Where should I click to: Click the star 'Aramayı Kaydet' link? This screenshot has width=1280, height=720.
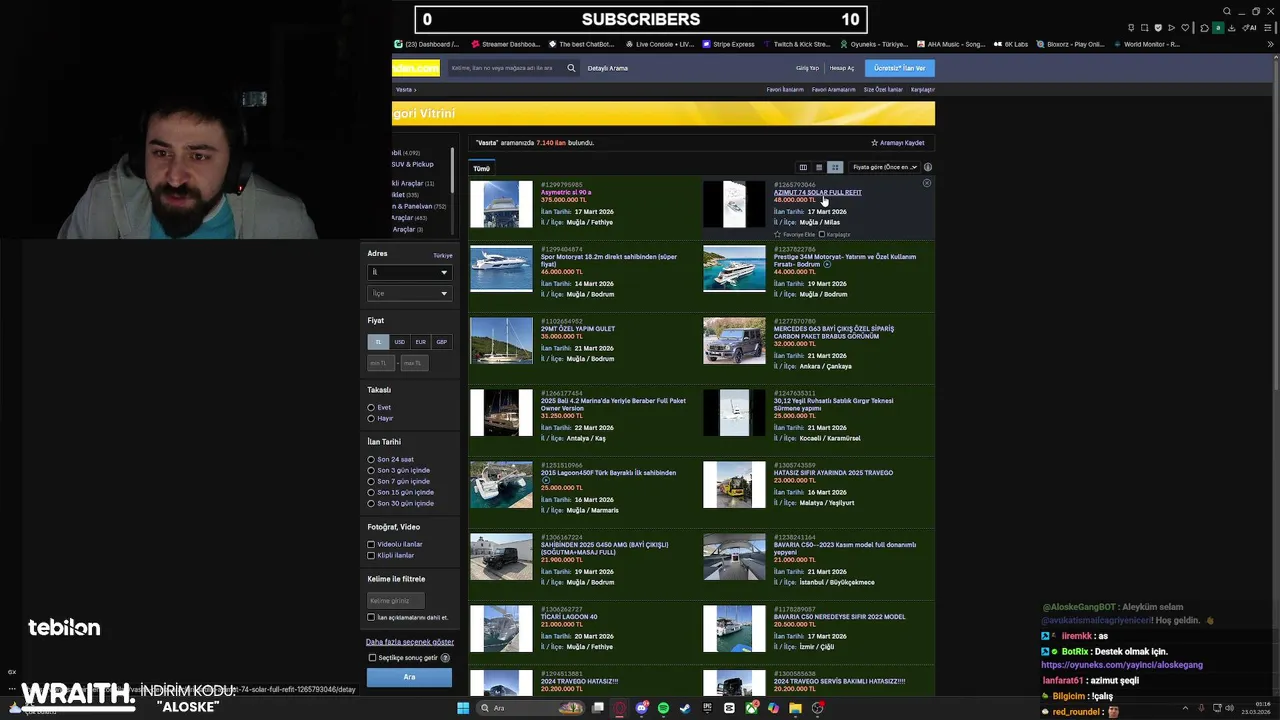point(897,143)
